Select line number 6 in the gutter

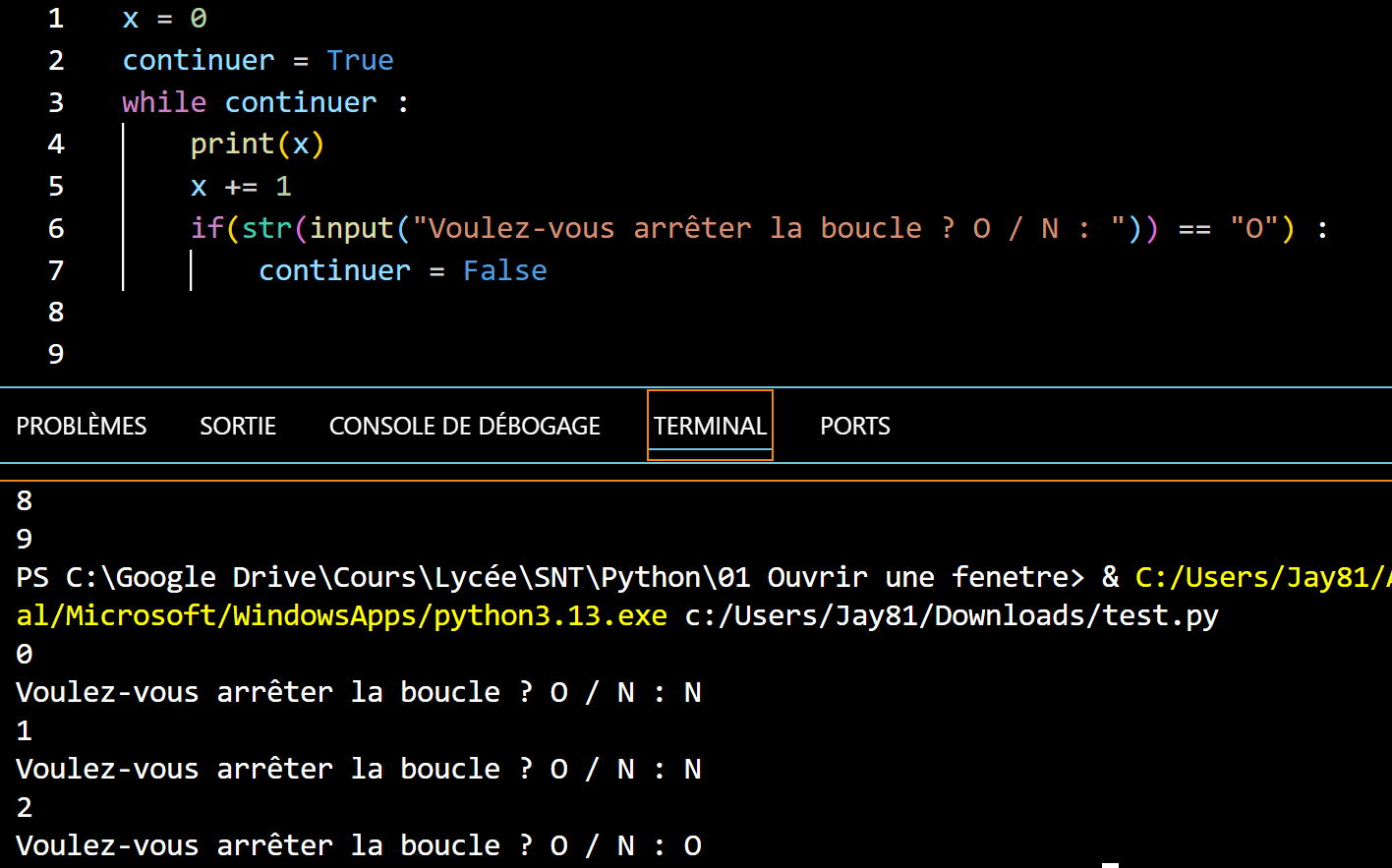click(x=56, y=228)
